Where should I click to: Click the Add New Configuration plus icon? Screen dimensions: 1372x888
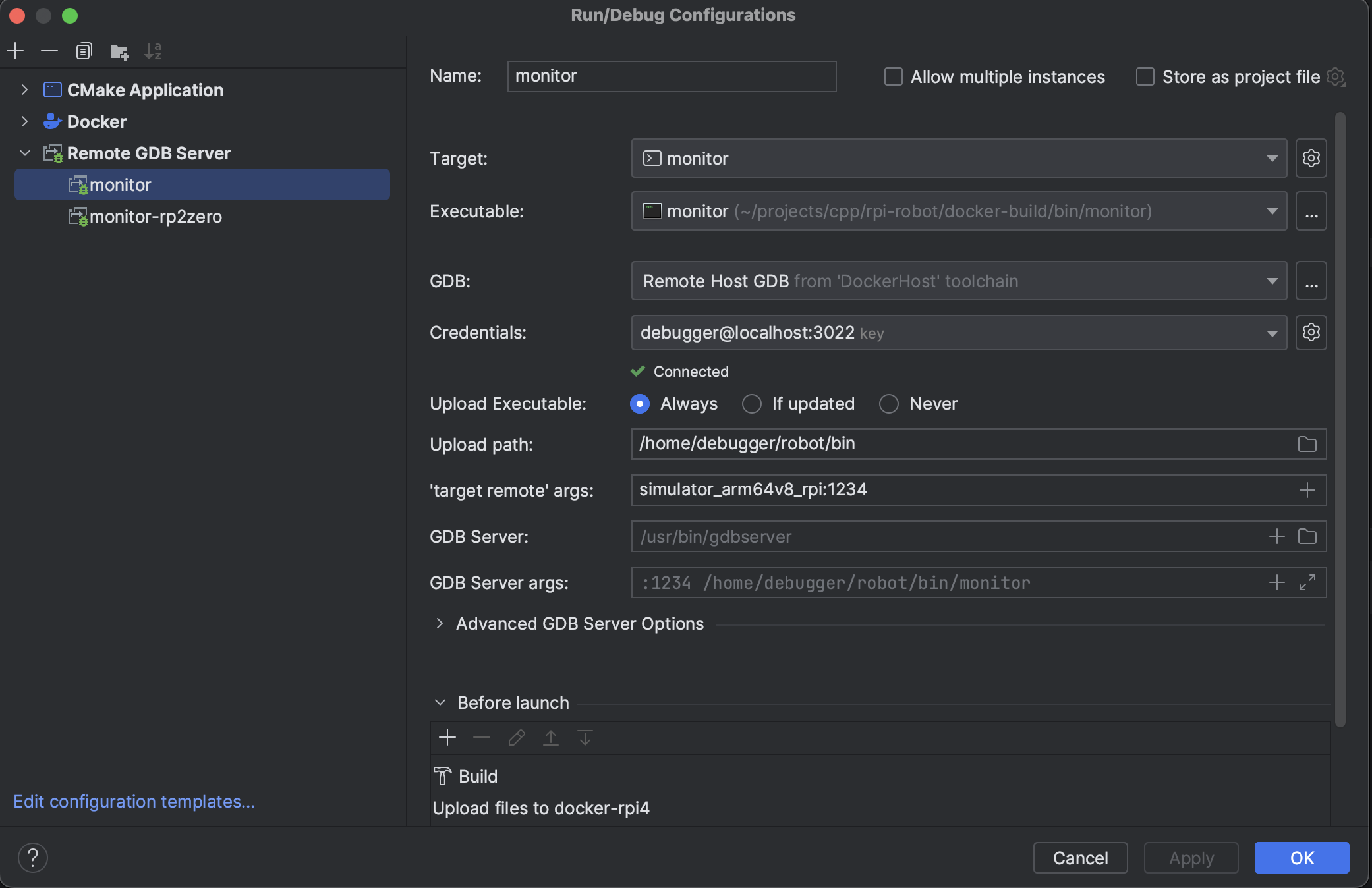pyautogui.click(x=15, y=51)
